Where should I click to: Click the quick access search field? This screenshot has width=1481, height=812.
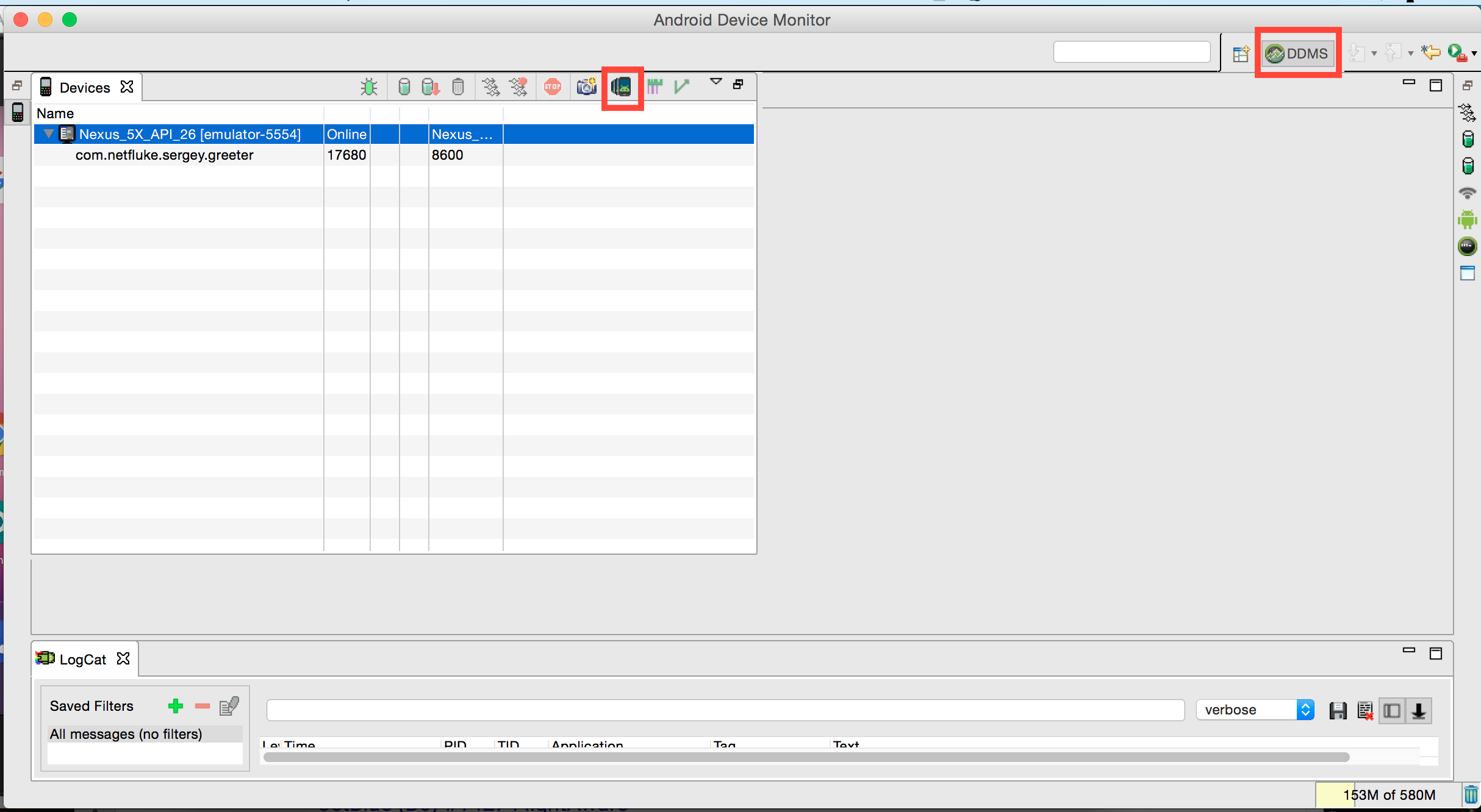pyautogui.click(x=1131, y=52)
